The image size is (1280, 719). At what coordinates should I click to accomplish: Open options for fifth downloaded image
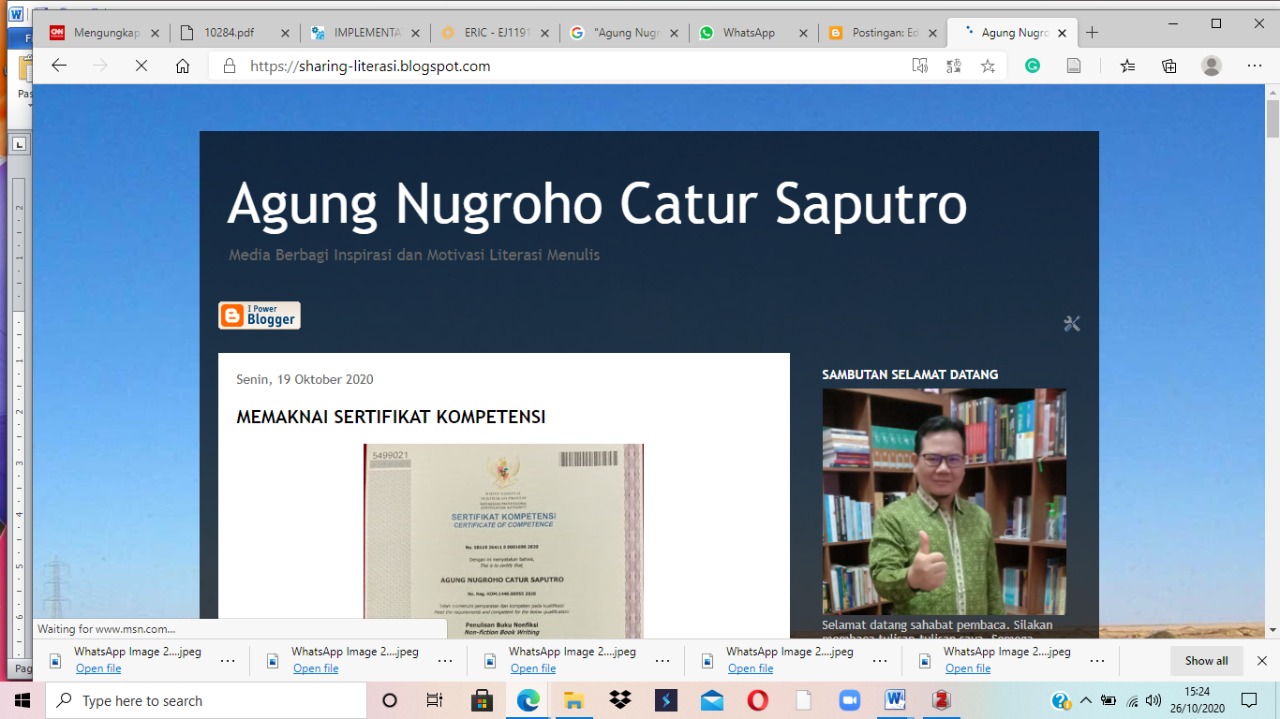1097,661
